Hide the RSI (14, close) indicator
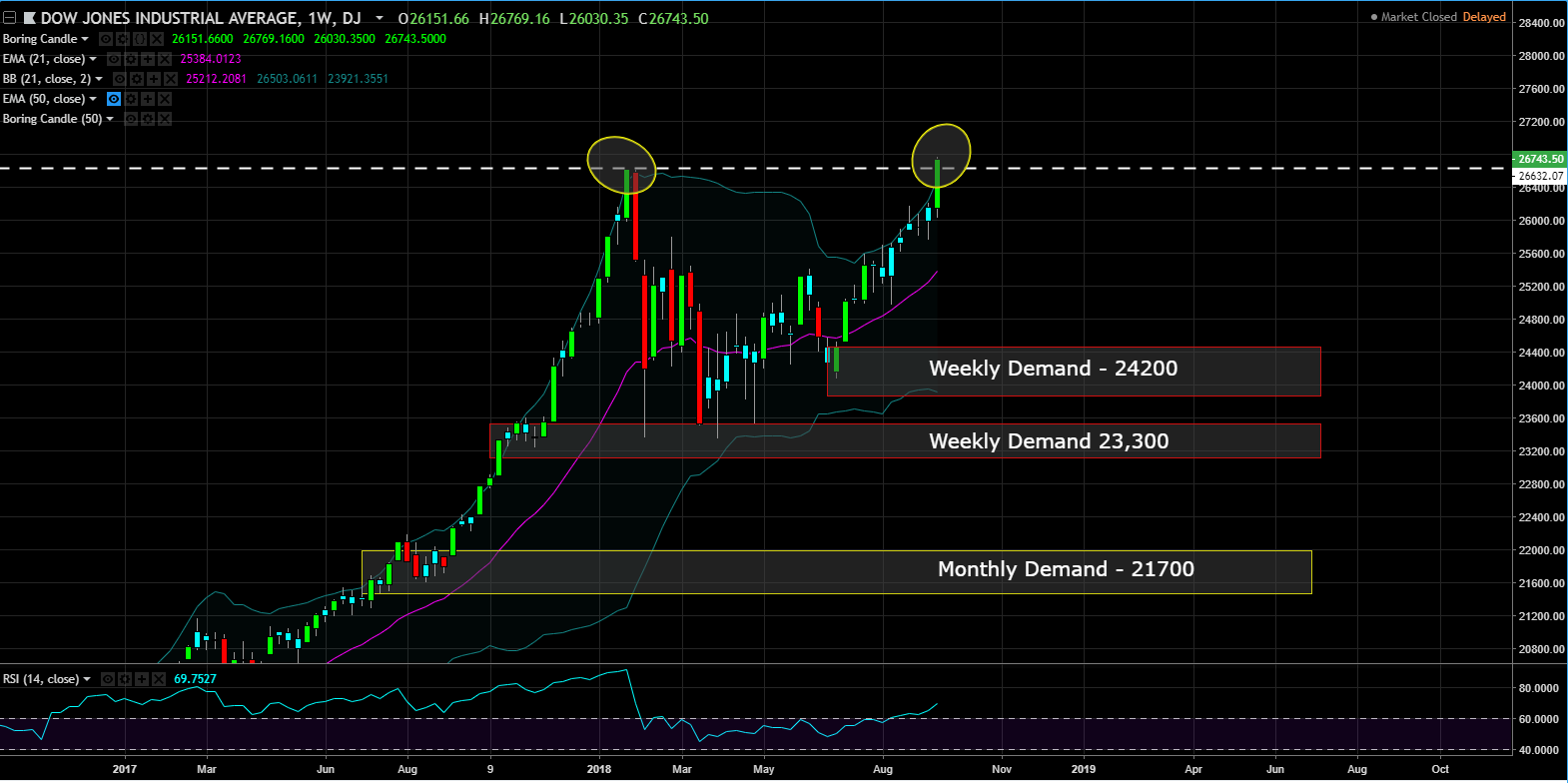 pos(108,679)
